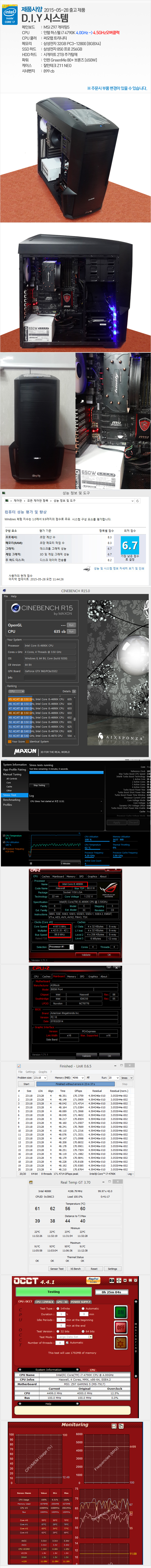Open OCCT Test Mode dropdown
The width and height of the screenshot is (151, 1568).
[x=74, y=1337]
